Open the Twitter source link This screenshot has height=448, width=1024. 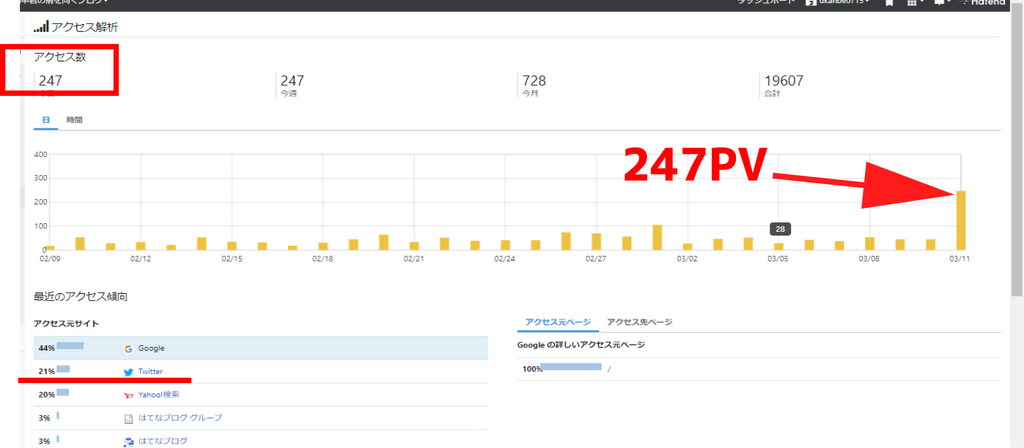[150, 372]
